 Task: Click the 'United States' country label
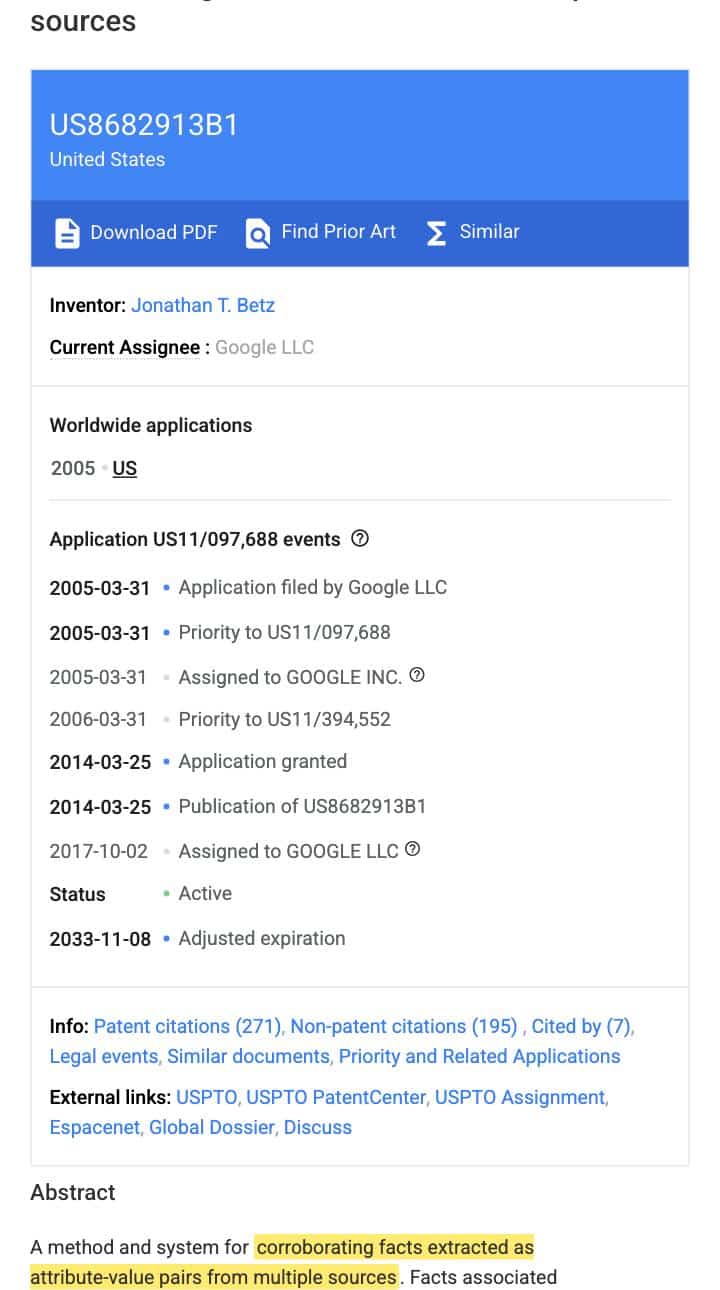[x=107, y=159]
